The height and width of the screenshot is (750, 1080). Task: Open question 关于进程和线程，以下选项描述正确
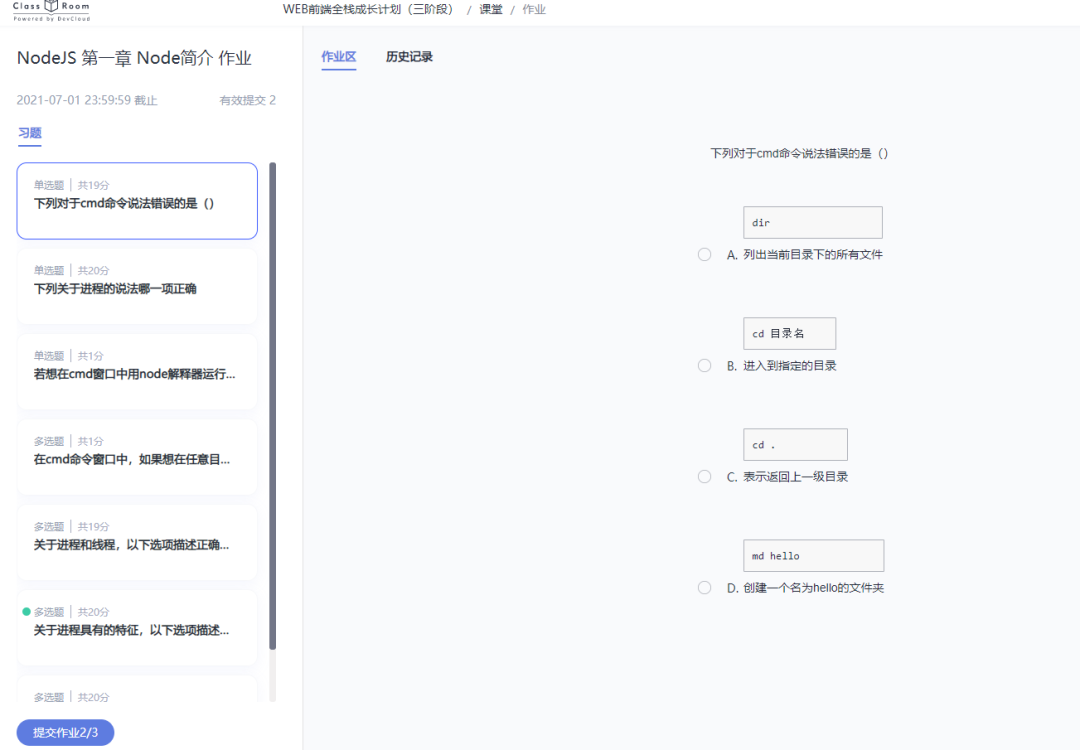click(x=137, y=543)
